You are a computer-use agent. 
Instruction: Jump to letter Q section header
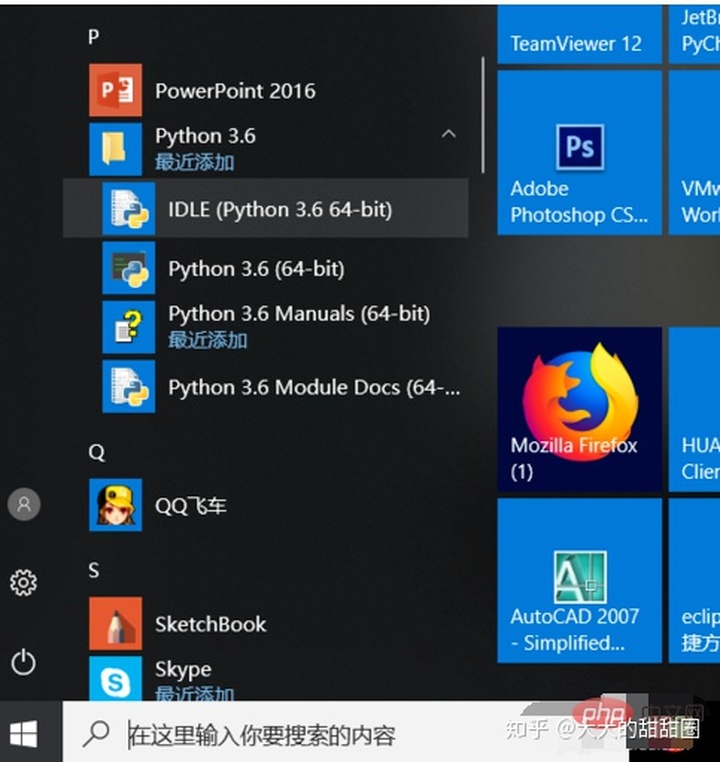(96, 452)
